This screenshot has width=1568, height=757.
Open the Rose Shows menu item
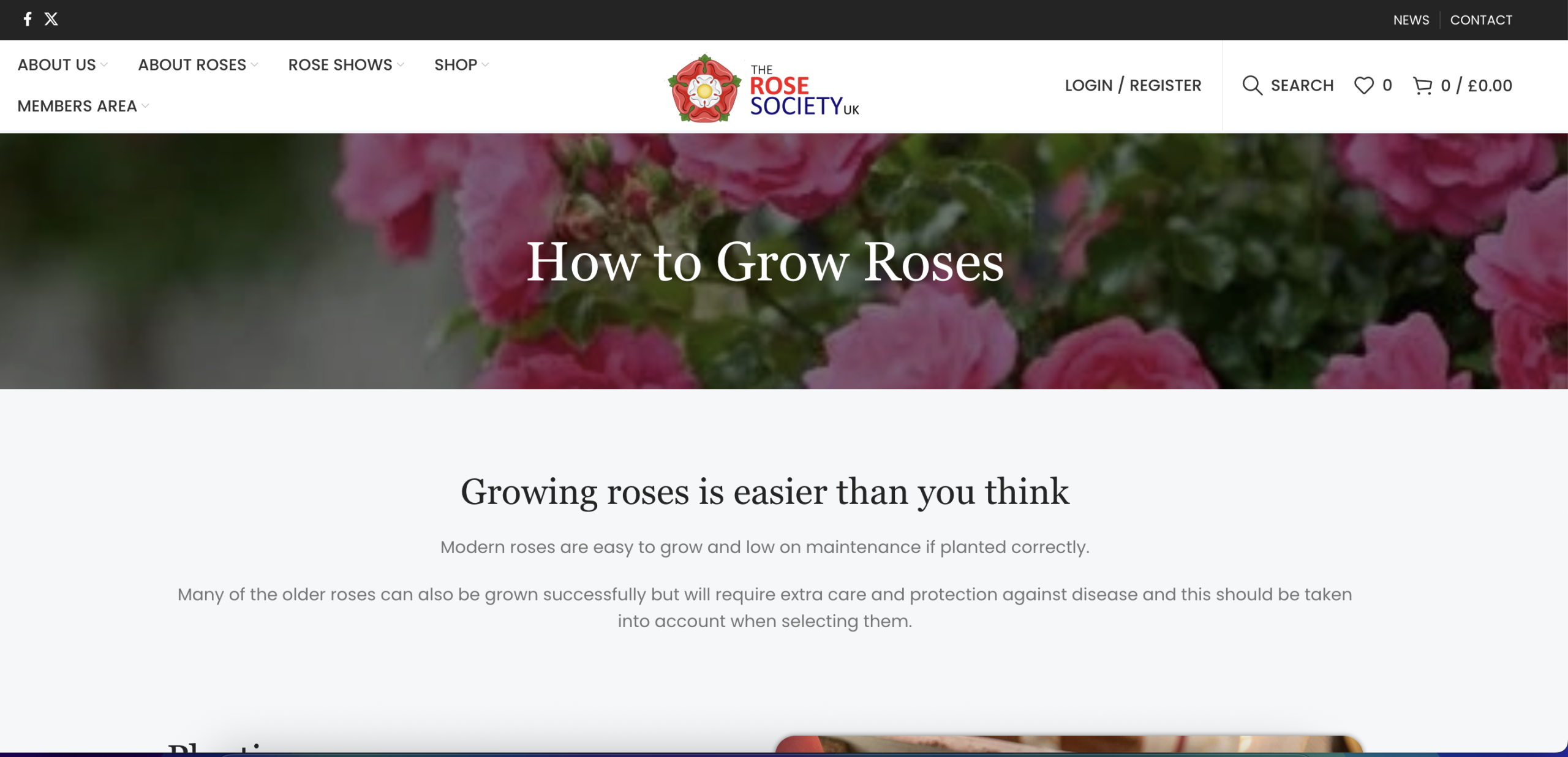tap(340, 65)
